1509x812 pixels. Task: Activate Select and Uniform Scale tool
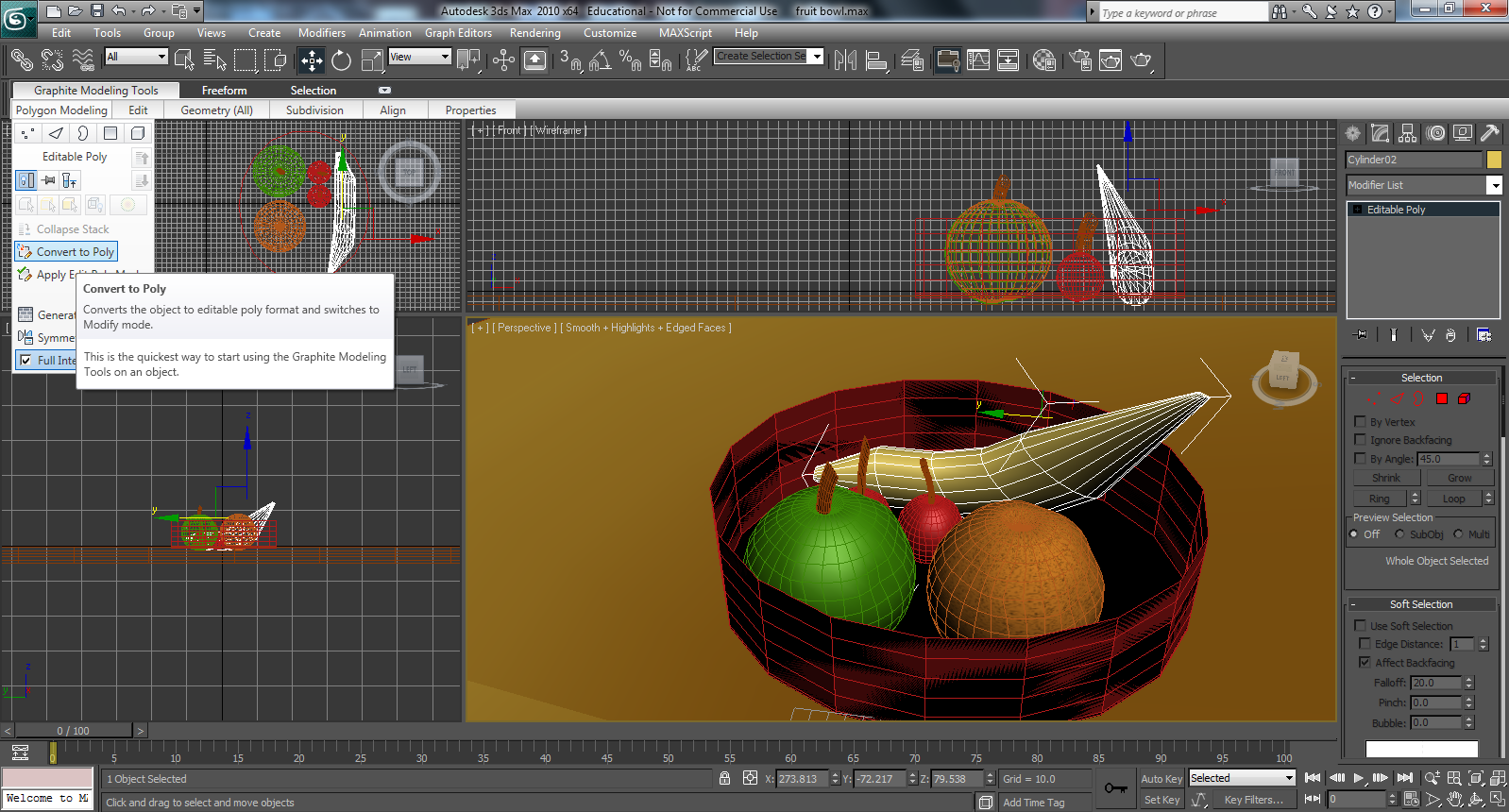(x=372, y=60)
